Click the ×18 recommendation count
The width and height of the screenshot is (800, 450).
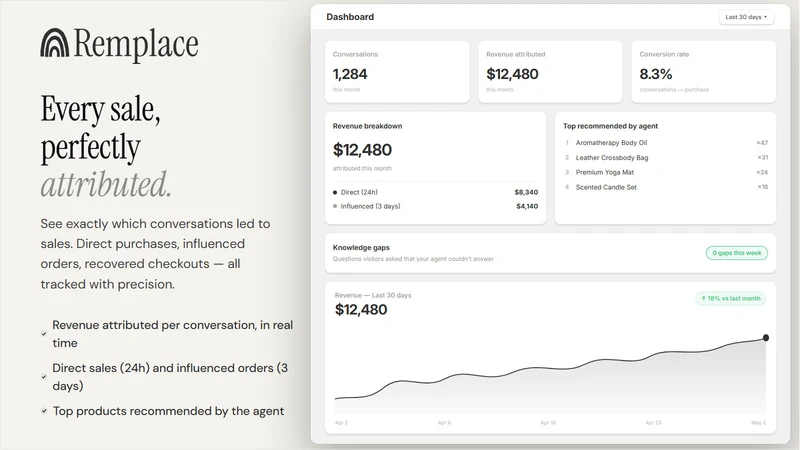[x=763, y=187]
